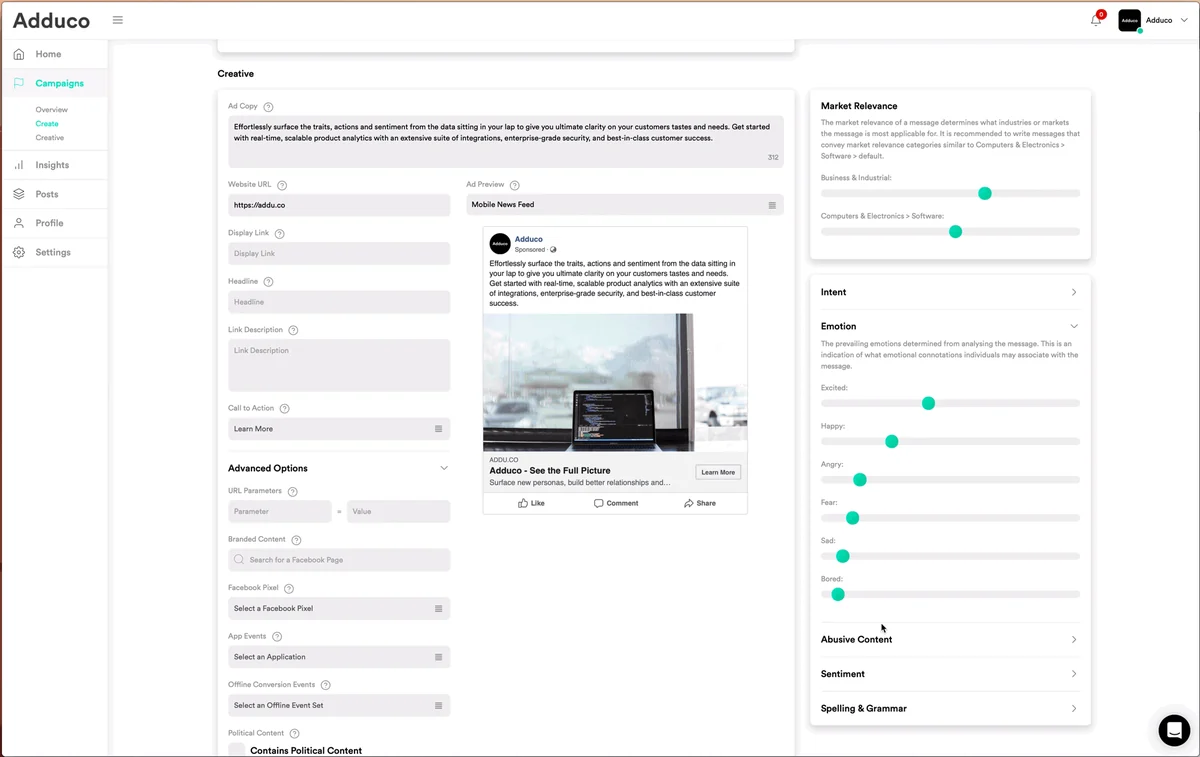This screenshot has height=757, width=1200.
Task: Click the hamburger menu icon beside Adduco logo
Action: 118,20
